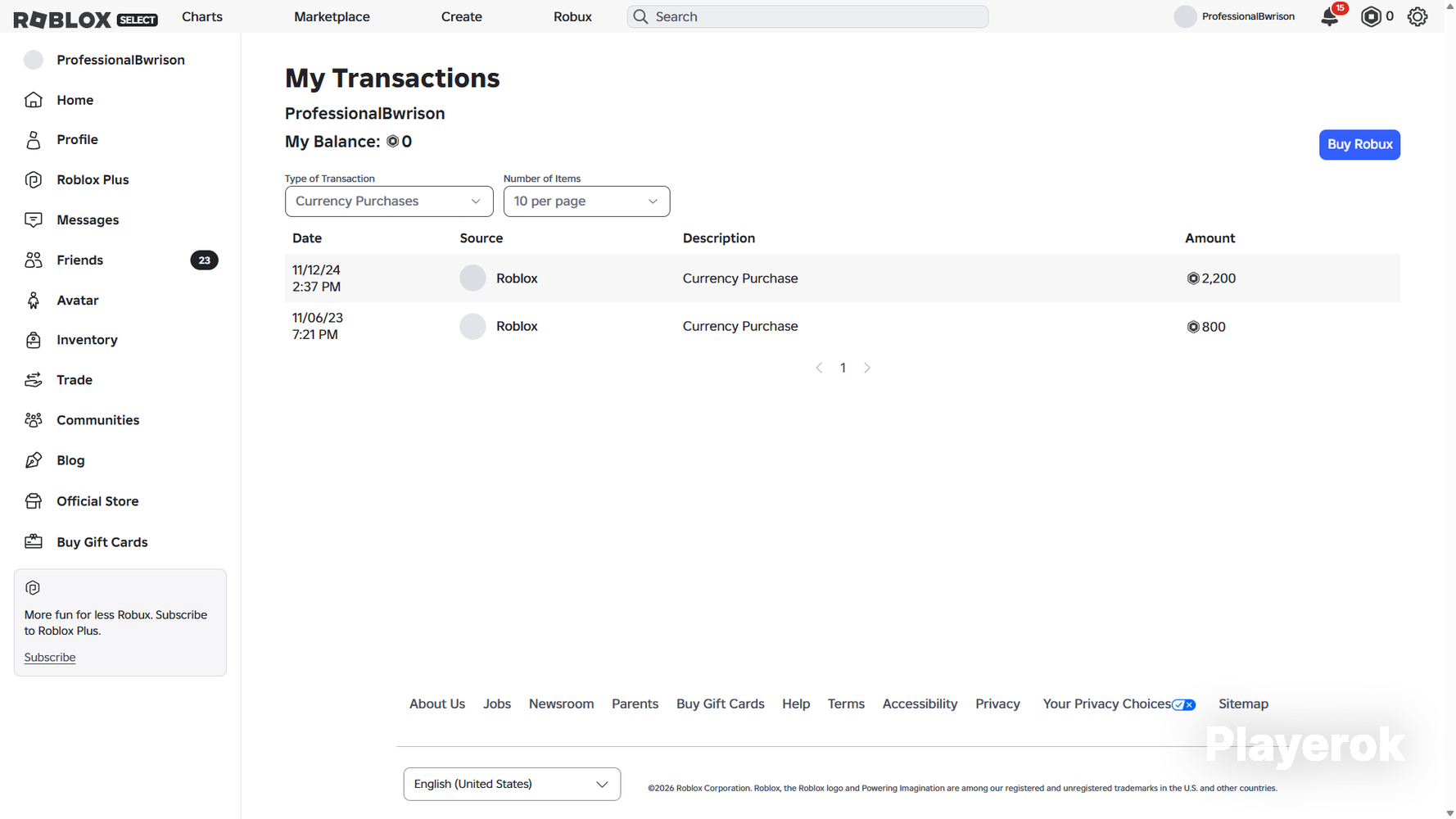The height and width of the screenshot is (819, 1456).
Task: Click the Robux icon beside My Balance
Action: pos(393,142)
